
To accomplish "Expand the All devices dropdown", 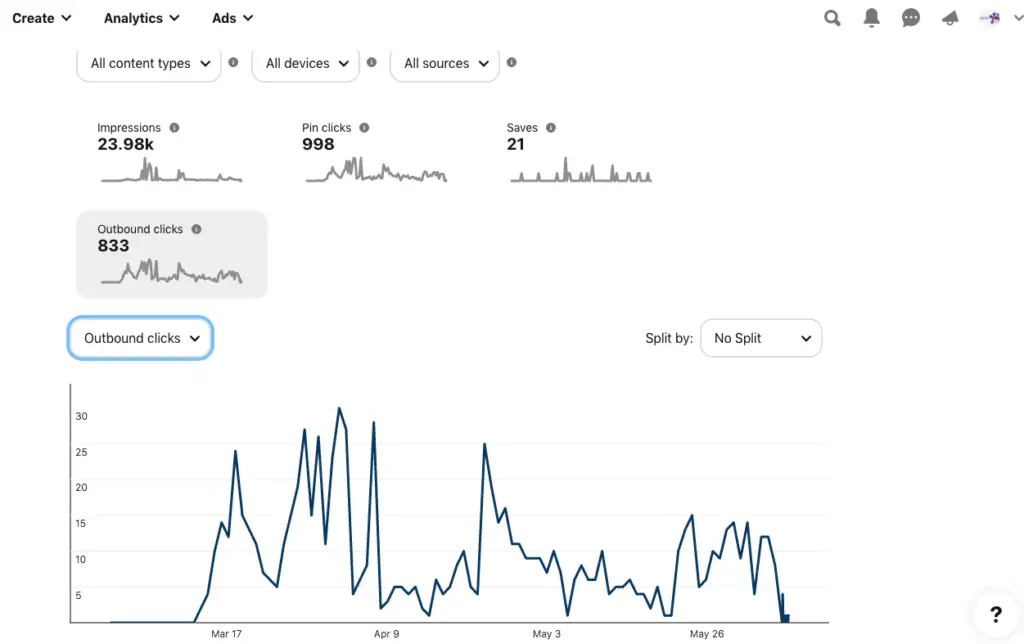I will coord(306,64).
